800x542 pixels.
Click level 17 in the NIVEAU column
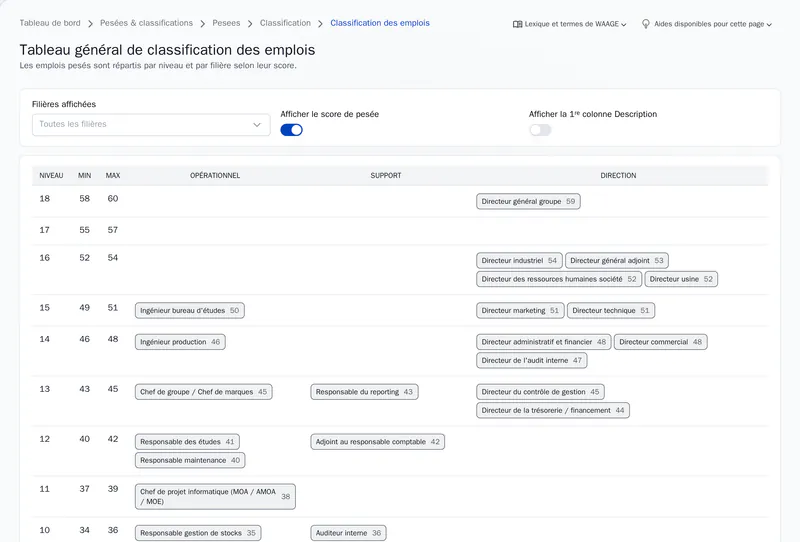[45, 230]
